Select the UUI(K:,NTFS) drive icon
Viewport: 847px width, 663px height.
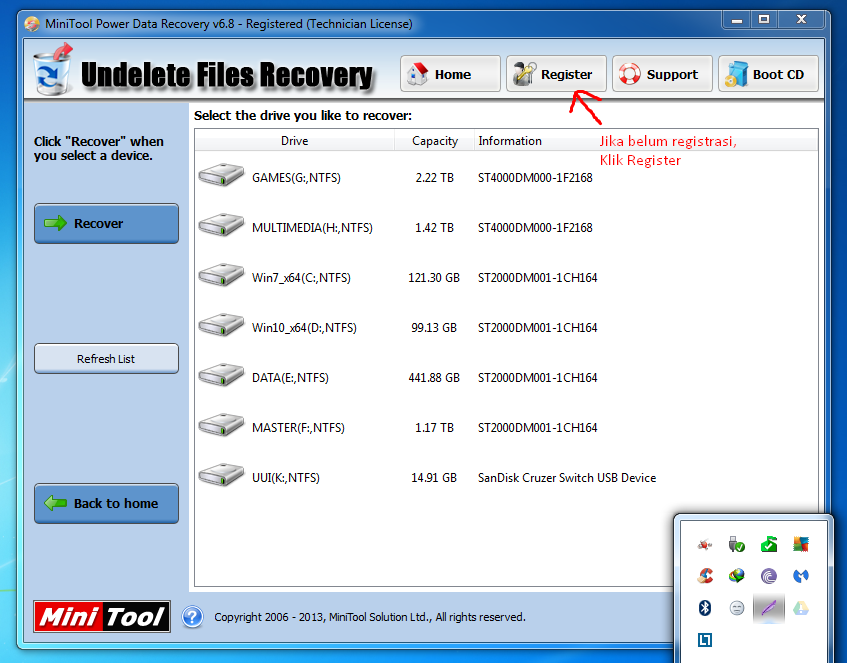point(220,476)
